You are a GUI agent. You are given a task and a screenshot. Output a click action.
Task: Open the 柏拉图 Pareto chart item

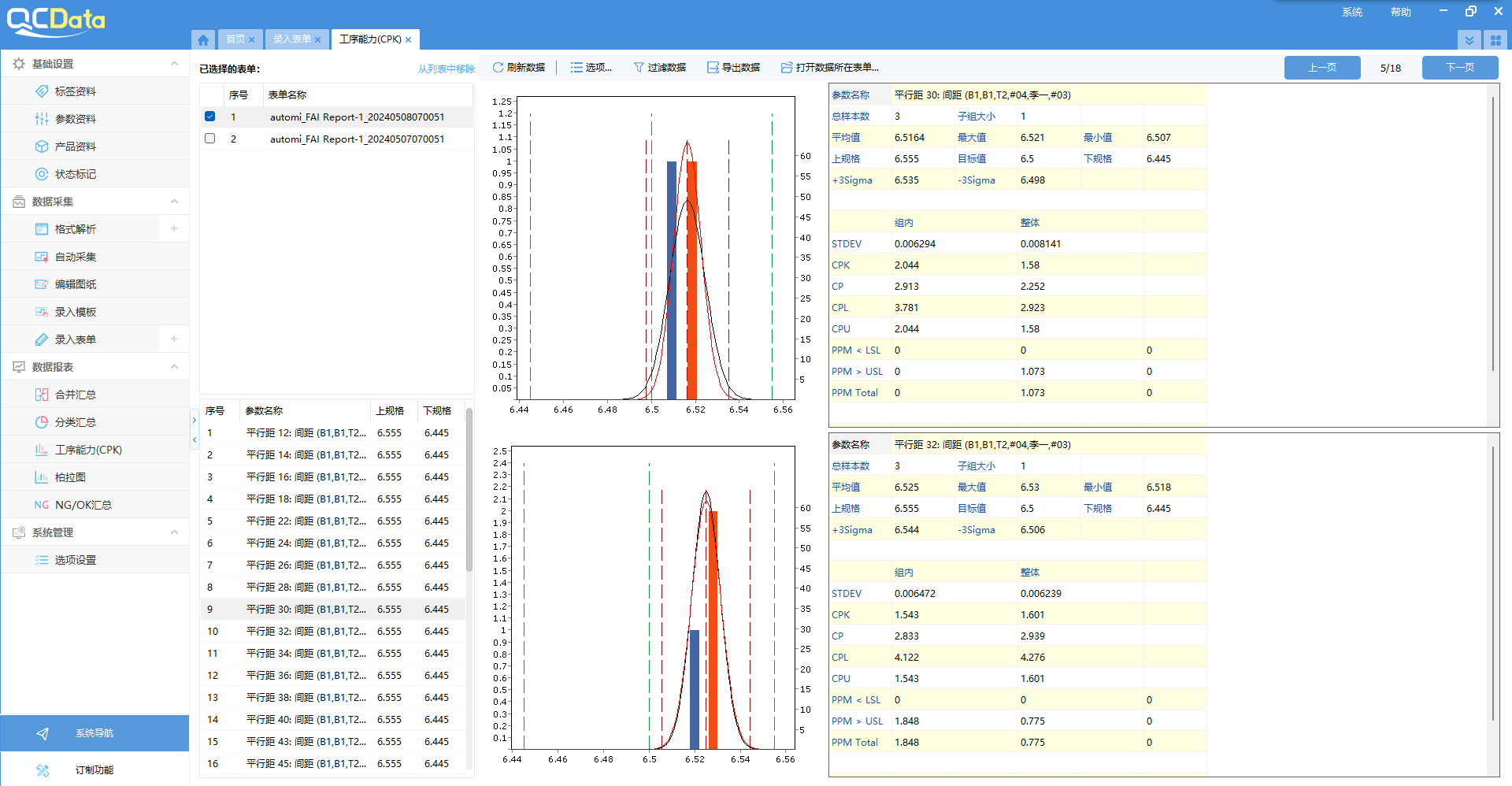70,477
